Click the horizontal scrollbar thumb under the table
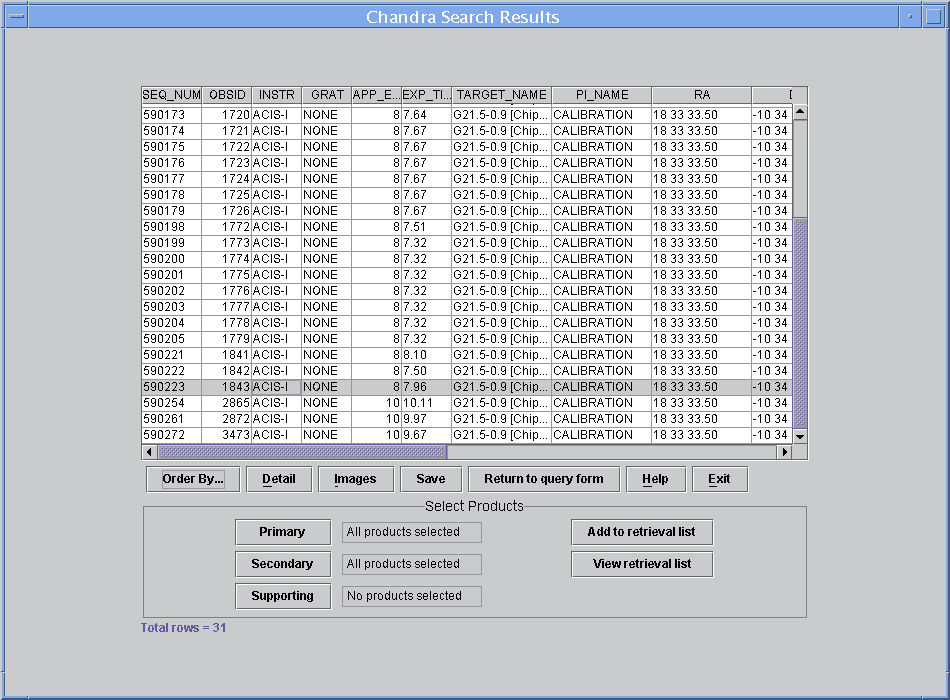Screen dimensions: 950x700 pos(302,452)
